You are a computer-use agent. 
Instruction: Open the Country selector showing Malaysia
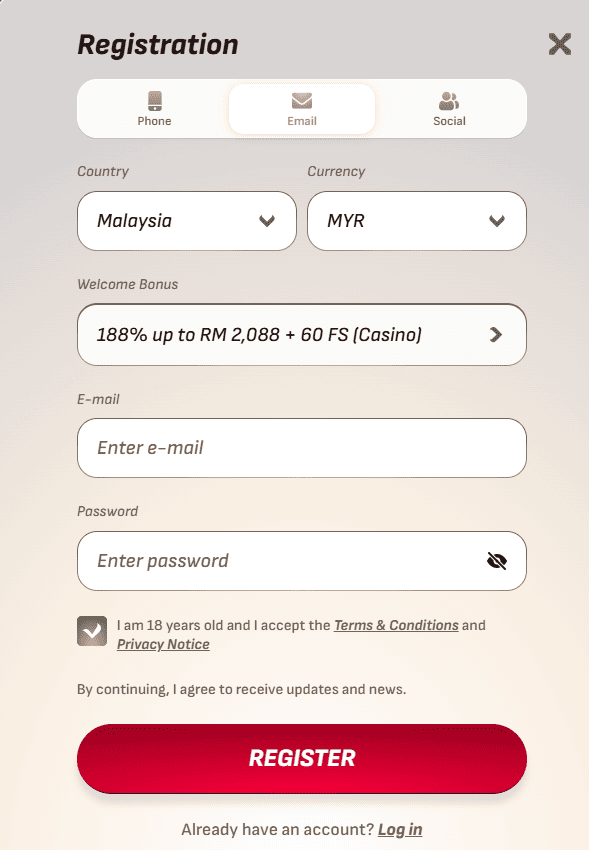[187, 221]
